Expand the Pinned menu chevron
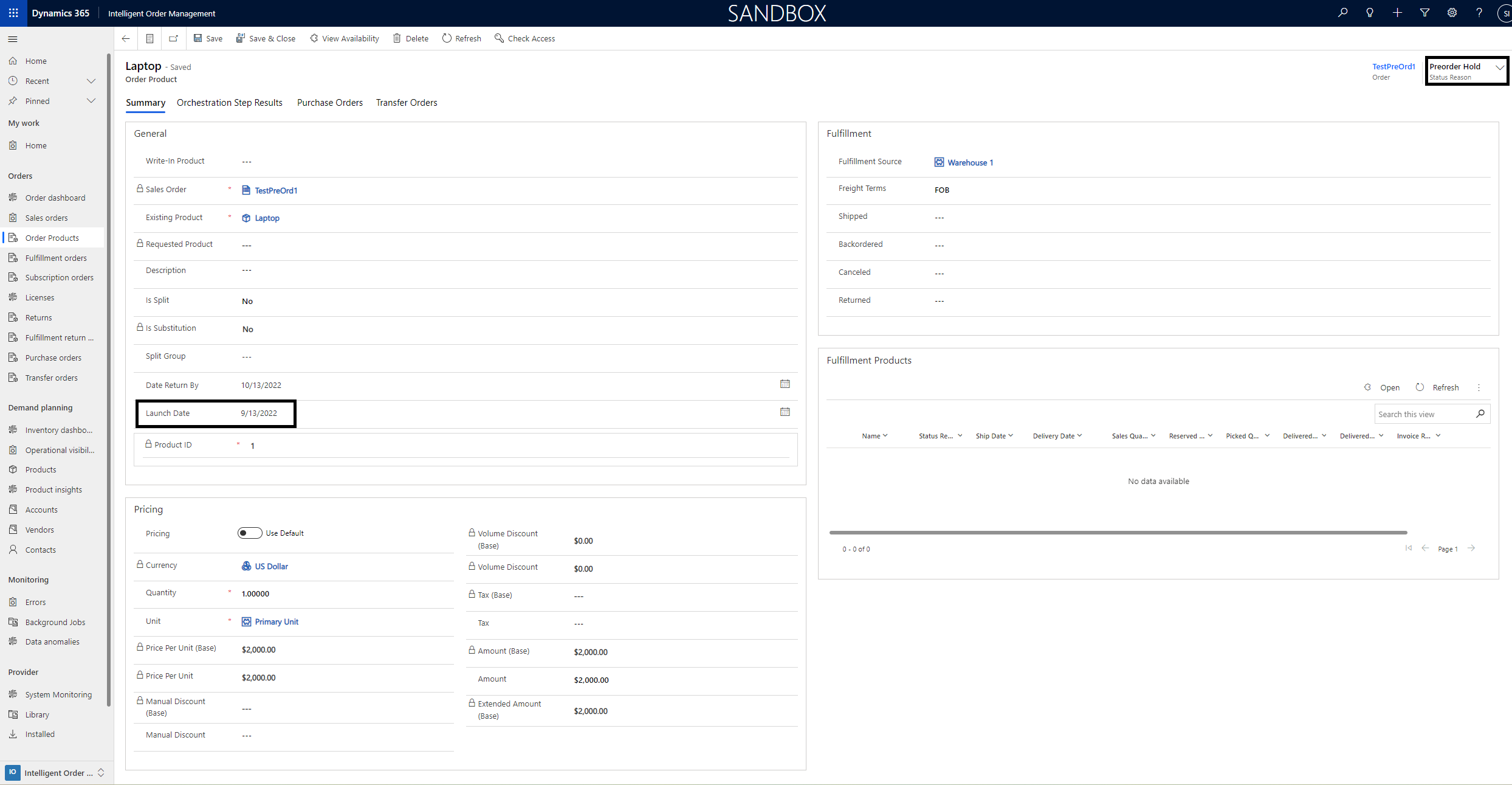1512x785 pixels. [91, 101]
